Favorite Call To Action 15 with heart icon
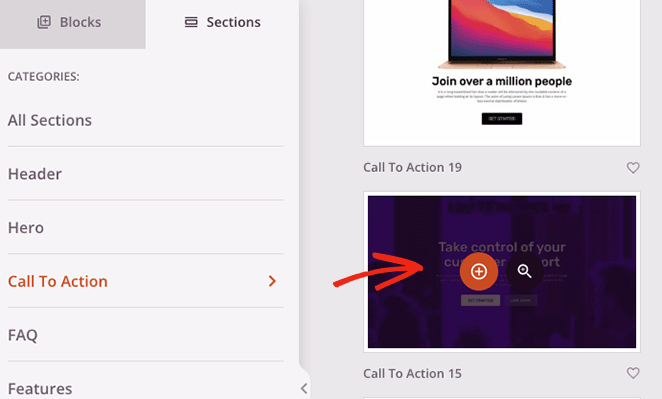The height and width of the screenshot is (399, 662). click(x=633, y=373)
